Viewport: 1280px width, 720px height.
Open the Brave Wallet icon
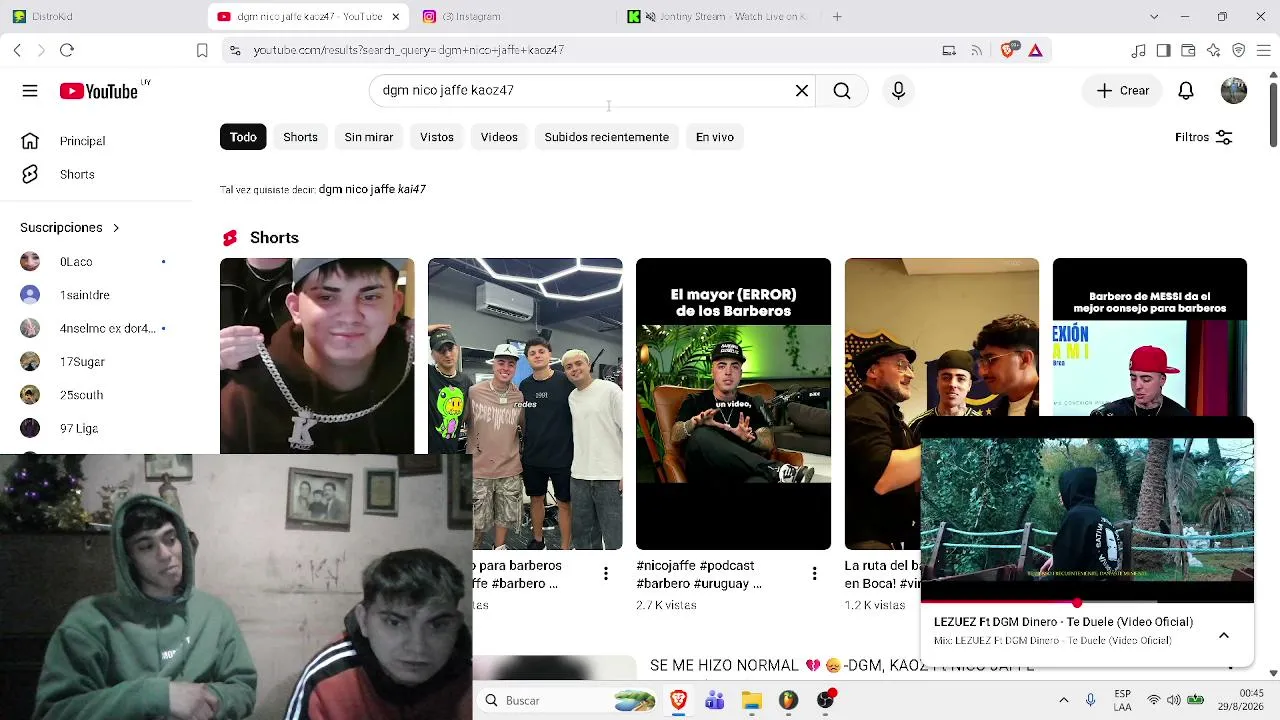point(1188,50)
